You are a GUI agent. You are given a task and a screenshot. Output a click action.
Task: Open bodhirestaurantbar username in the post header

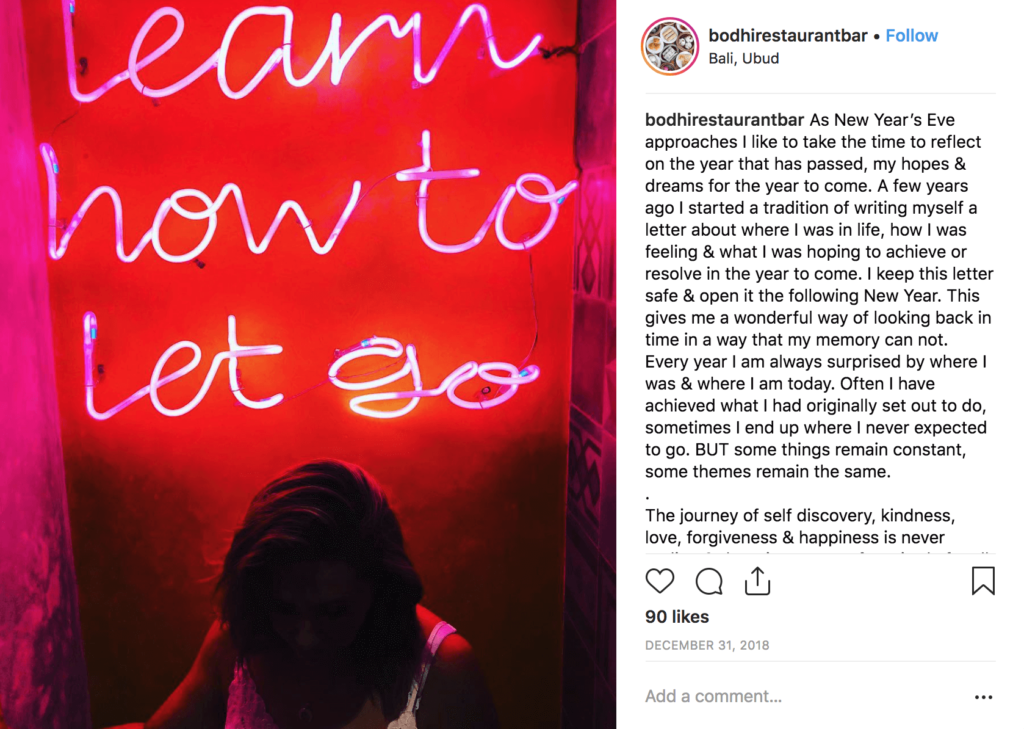click(x=788, y=35)
